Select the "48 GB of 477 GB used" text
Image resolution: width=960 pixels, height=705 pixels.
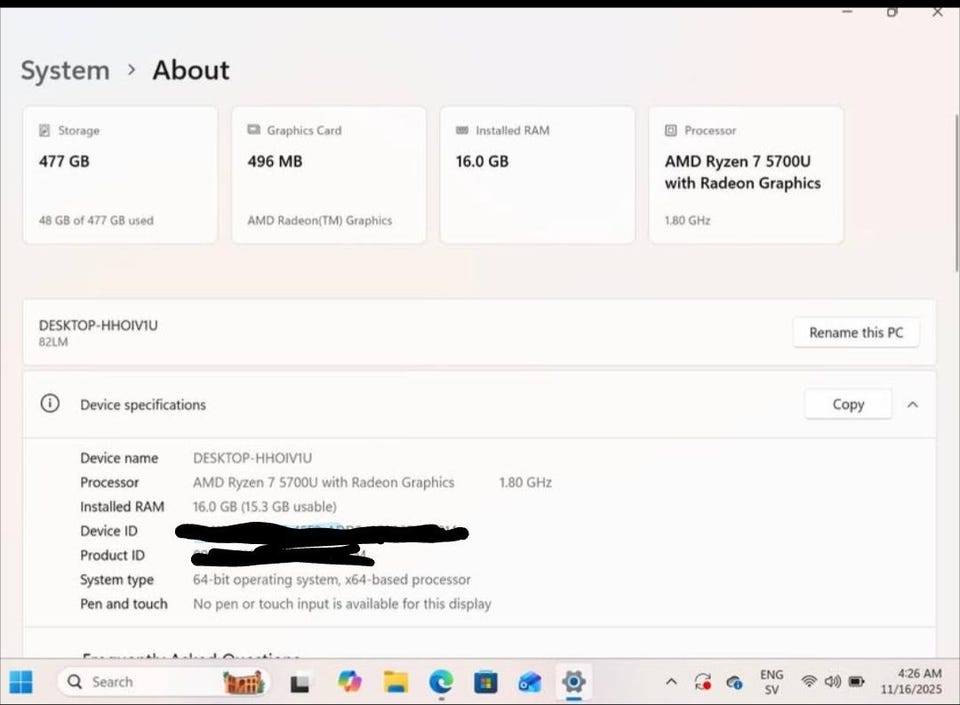(96, 220)
